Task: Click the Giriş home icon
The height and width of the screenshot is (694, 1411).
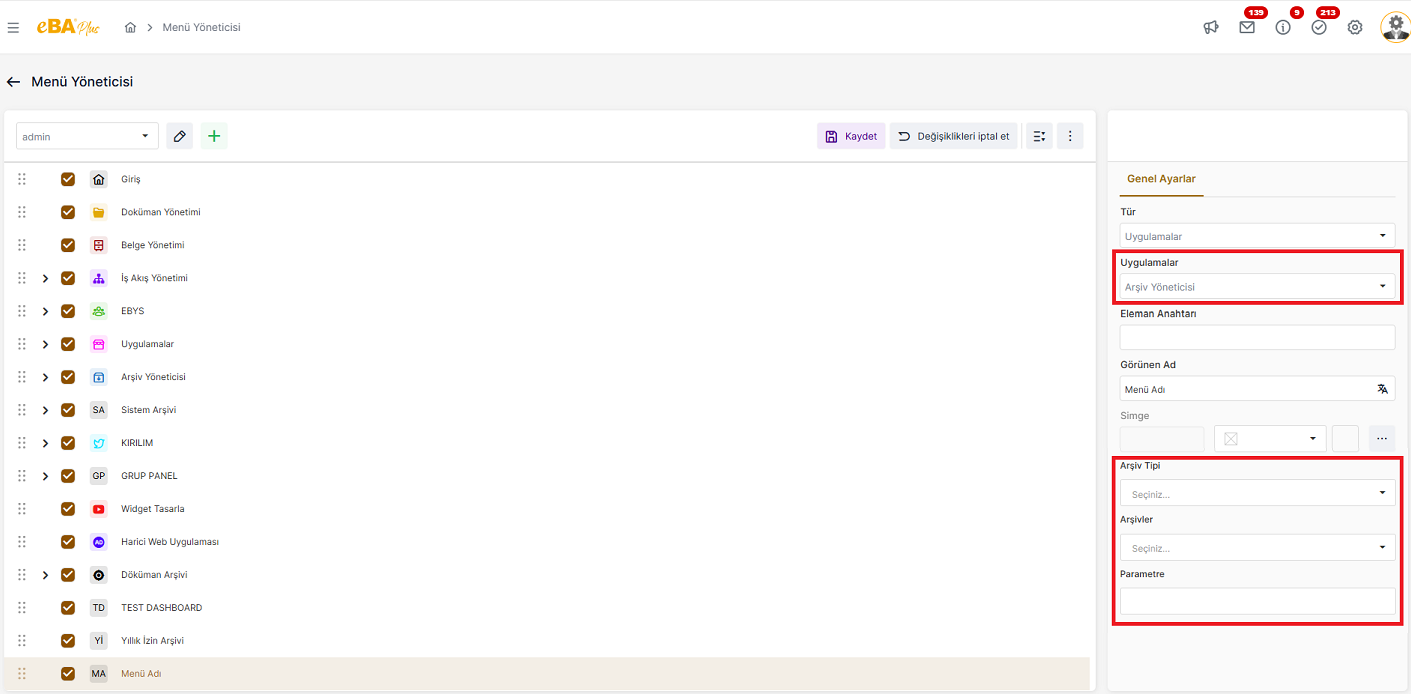Action: coord(98,179)
